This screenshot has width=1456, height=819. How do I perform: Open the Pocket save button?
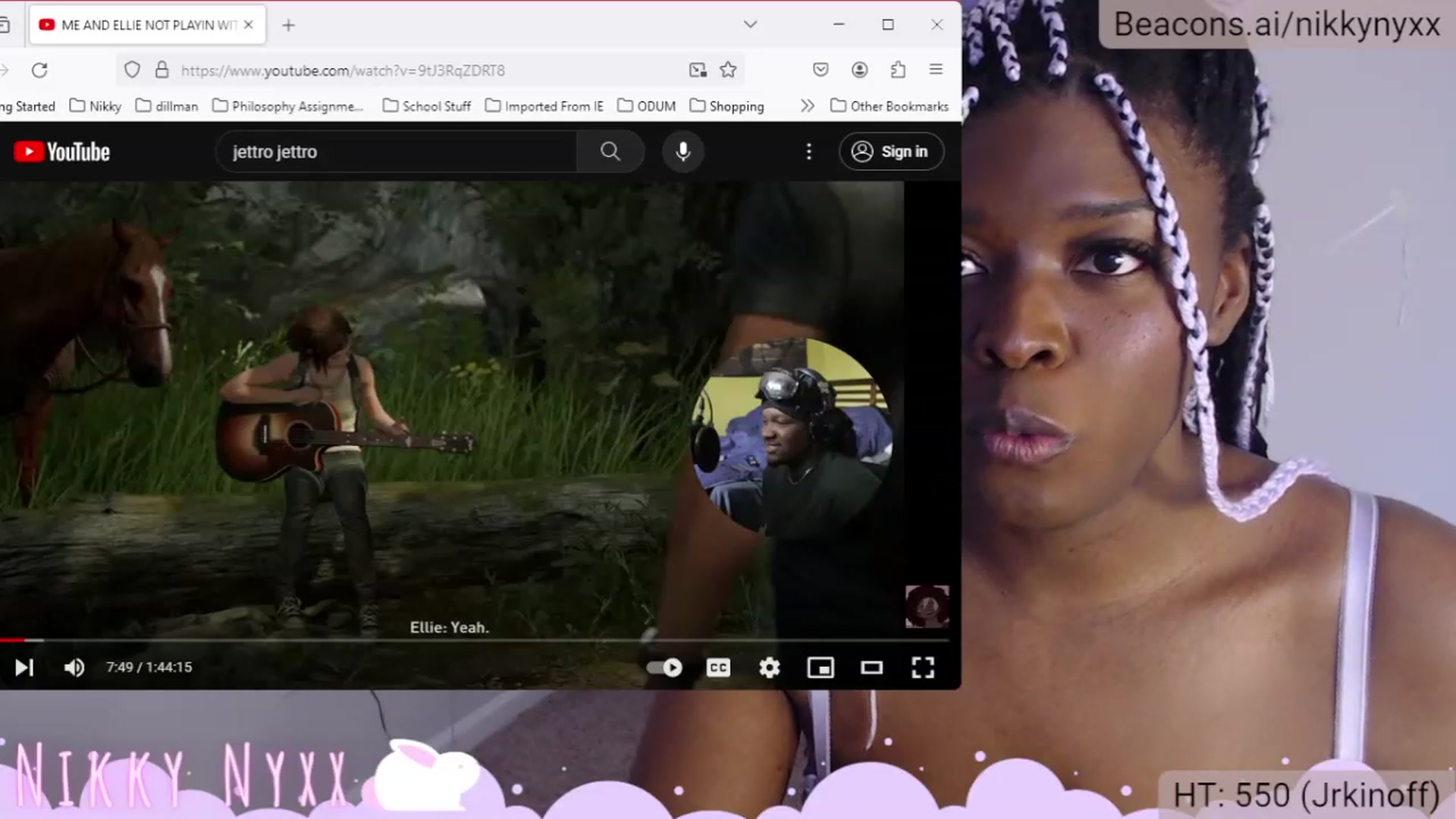821,70
